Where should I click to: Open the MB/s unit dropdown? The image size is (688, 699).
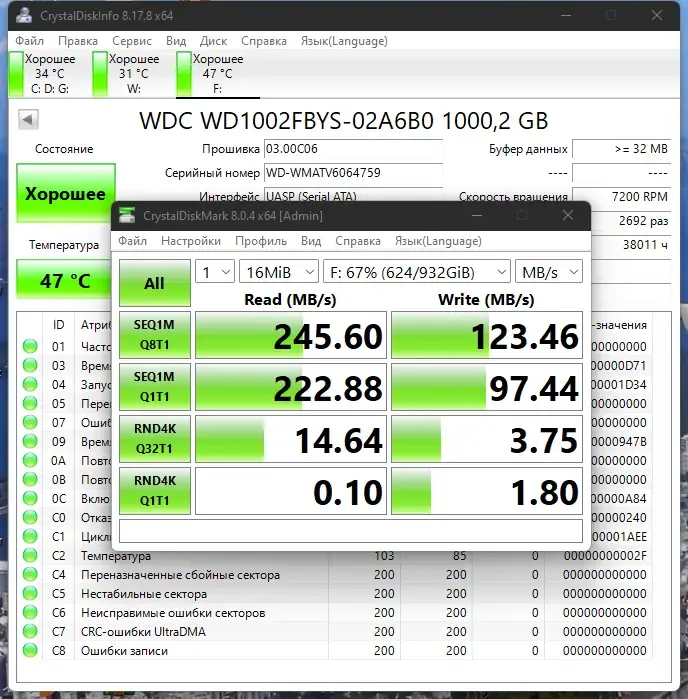[549, 271]
